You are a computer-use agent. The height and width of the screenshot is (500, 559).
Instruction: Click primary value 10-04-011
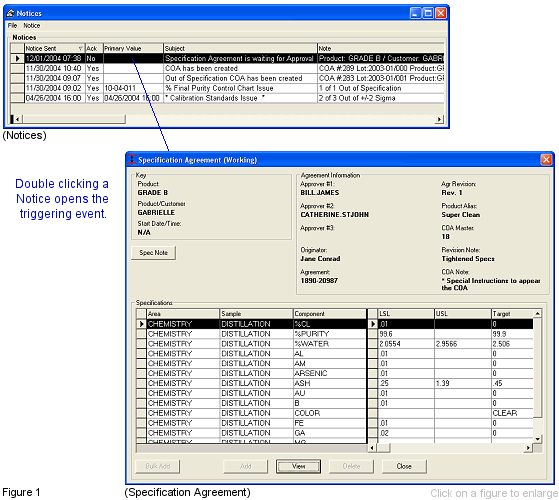(120, 88)
